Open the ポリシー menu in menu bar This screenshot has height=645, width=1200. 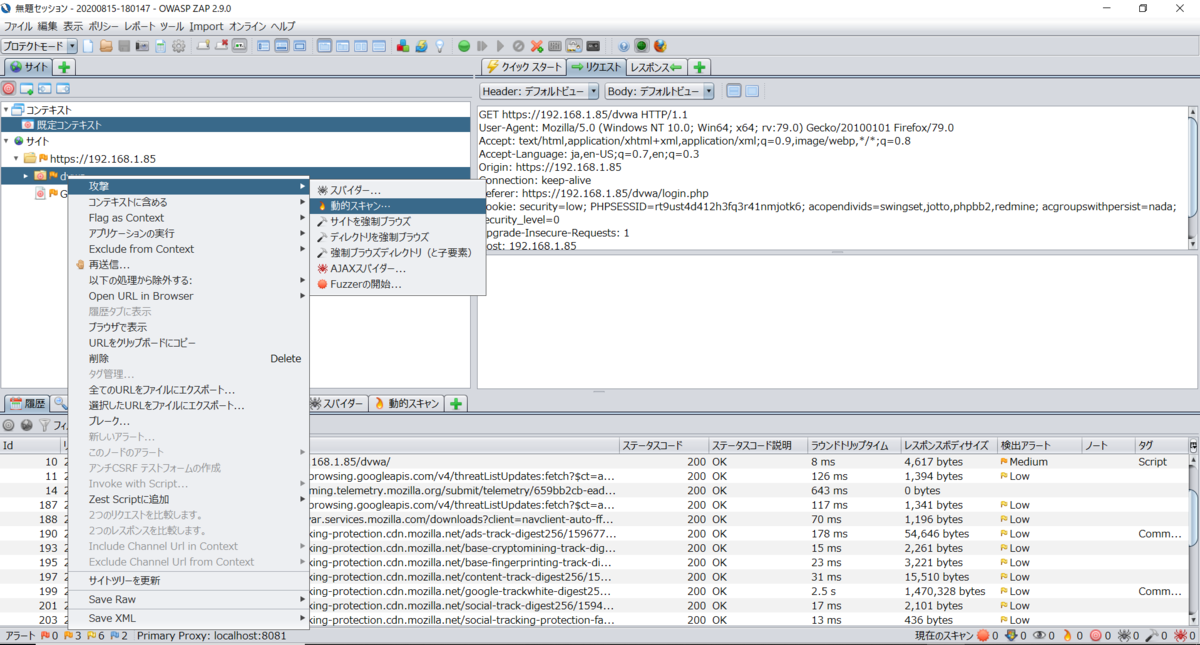pos(105,26)
